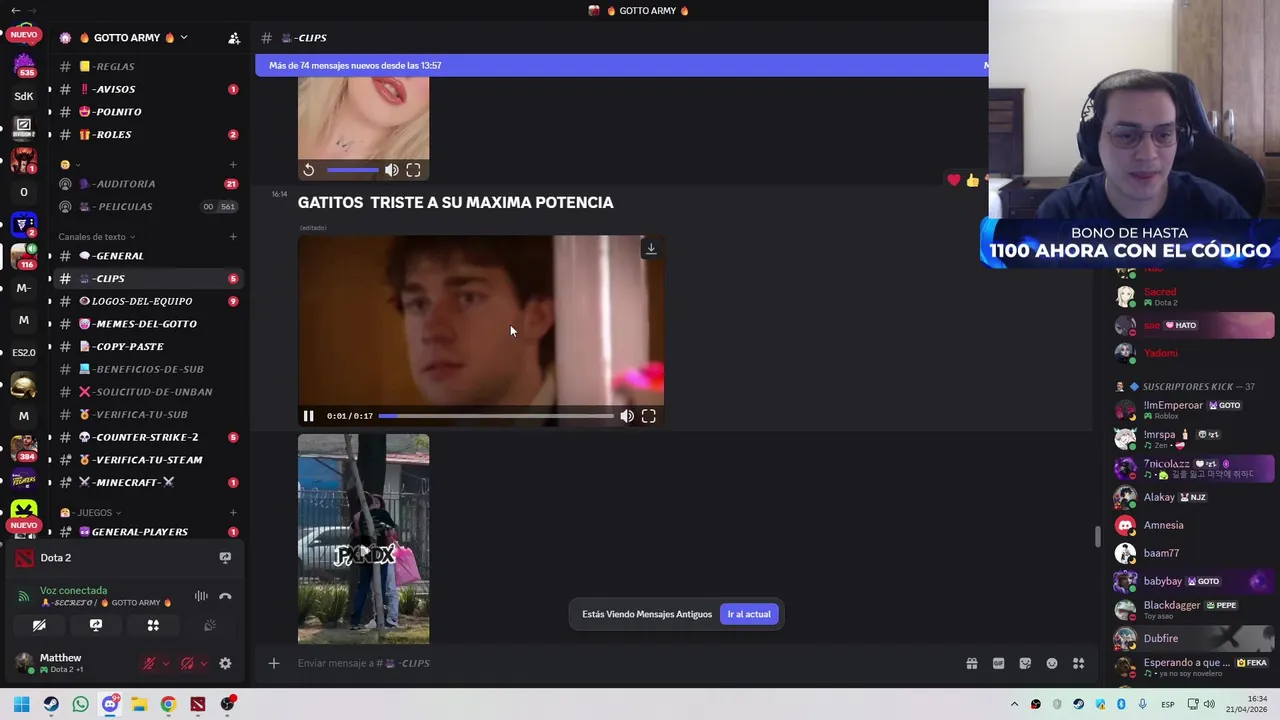This screenshot has width=1280, height=720.
Task: Click the thumbs up reaction
Action: pyautogui.click(x=972, y=180)
